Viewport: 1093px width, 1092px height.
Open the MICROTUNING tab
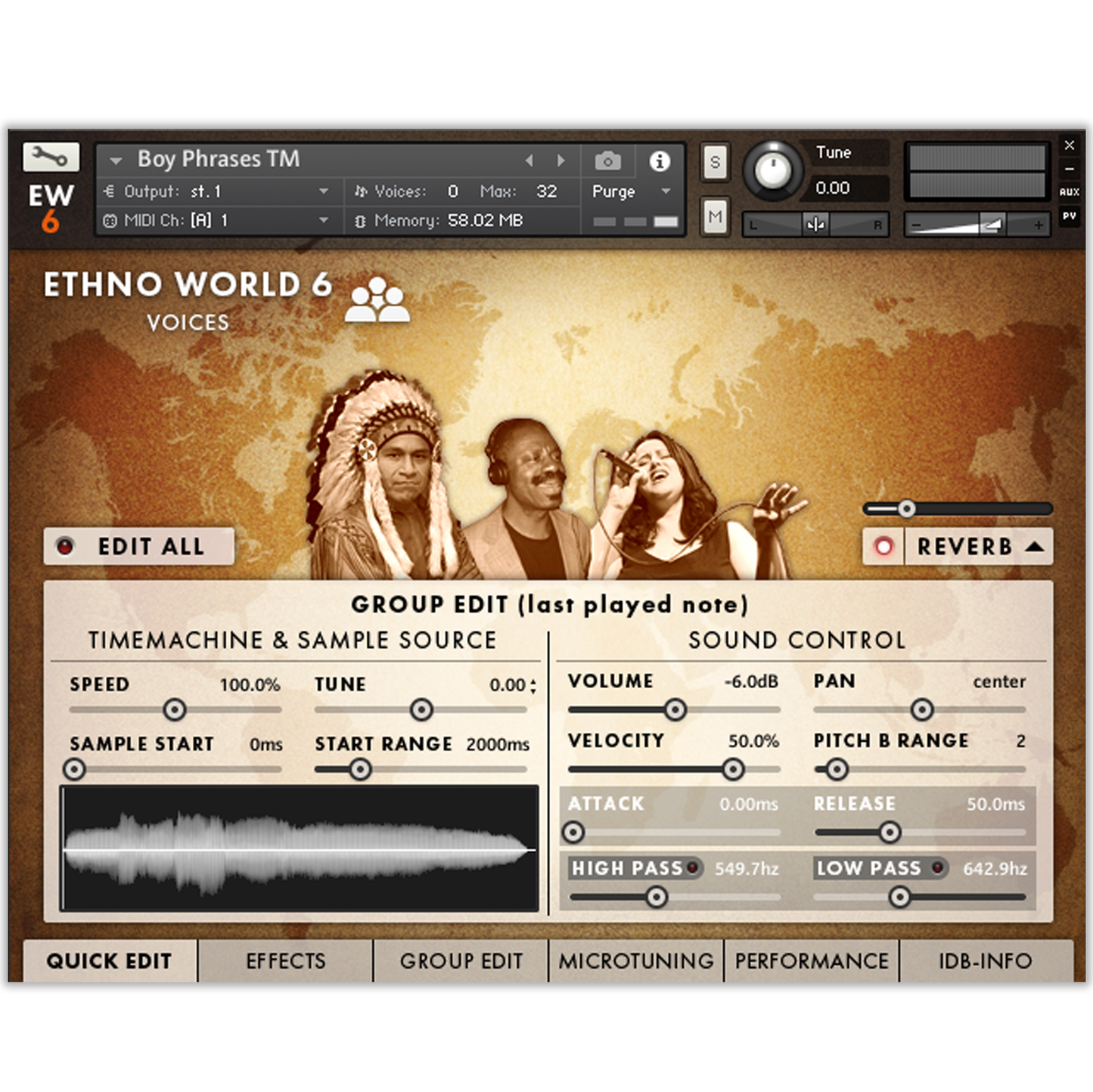[x=635, y=961]
